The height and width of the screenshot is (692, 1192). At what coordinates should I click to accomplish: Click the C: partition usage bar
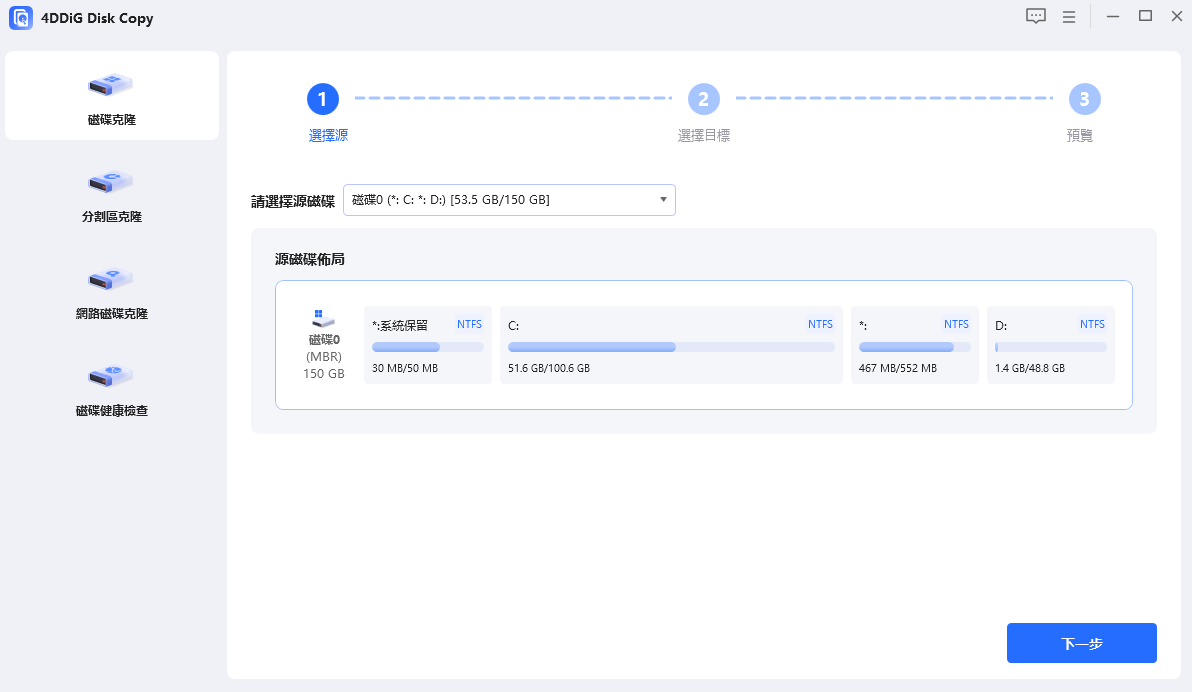coord(671,347)
